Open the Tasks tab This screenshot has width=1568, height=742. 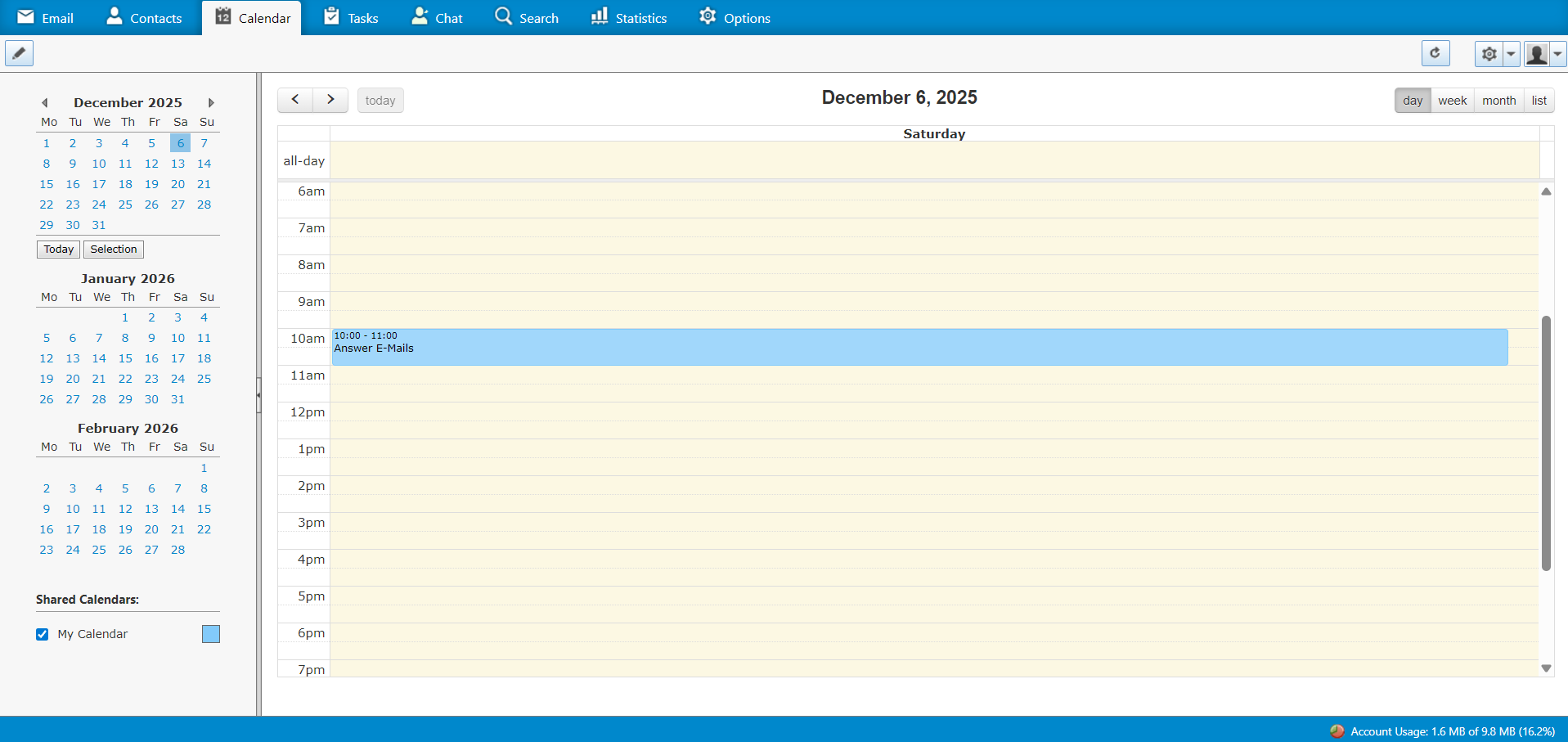tap(351, 18)
